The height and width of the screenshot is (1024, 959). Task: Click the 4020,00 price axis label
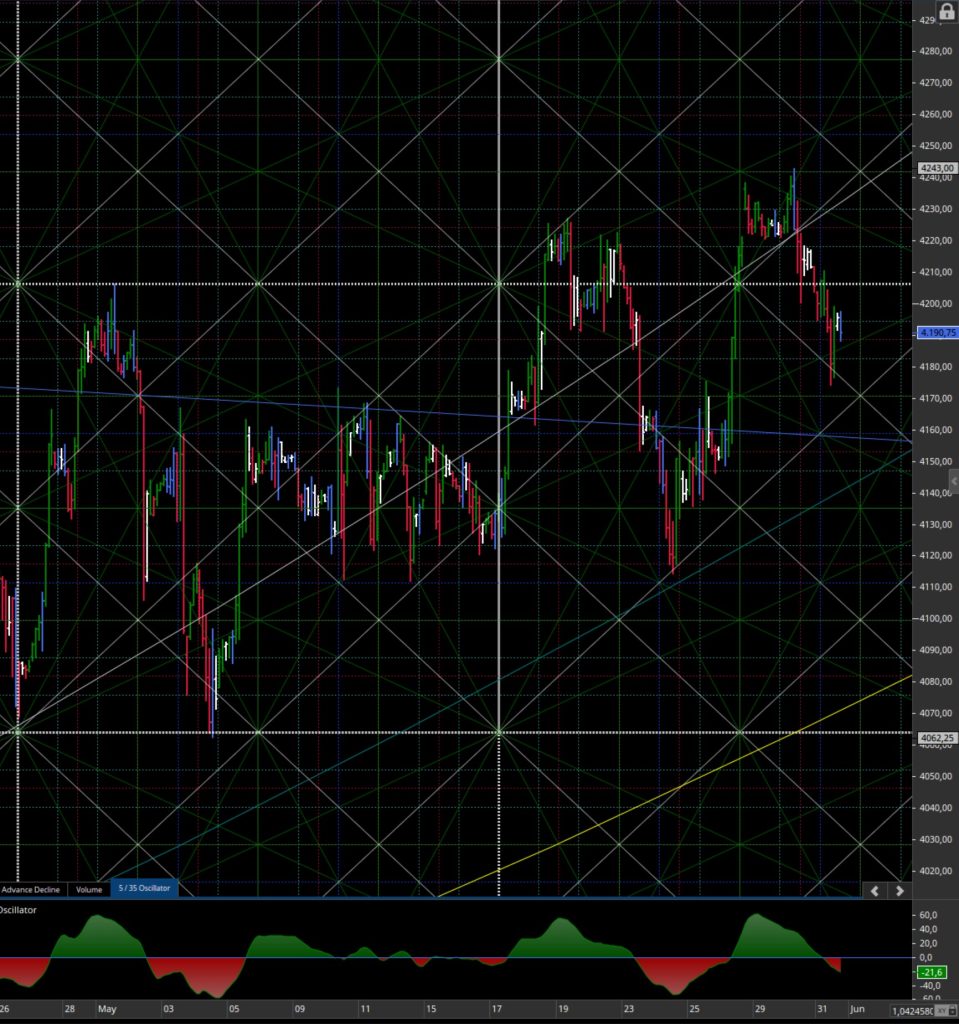pyautogui.click(x=935, y=871)
